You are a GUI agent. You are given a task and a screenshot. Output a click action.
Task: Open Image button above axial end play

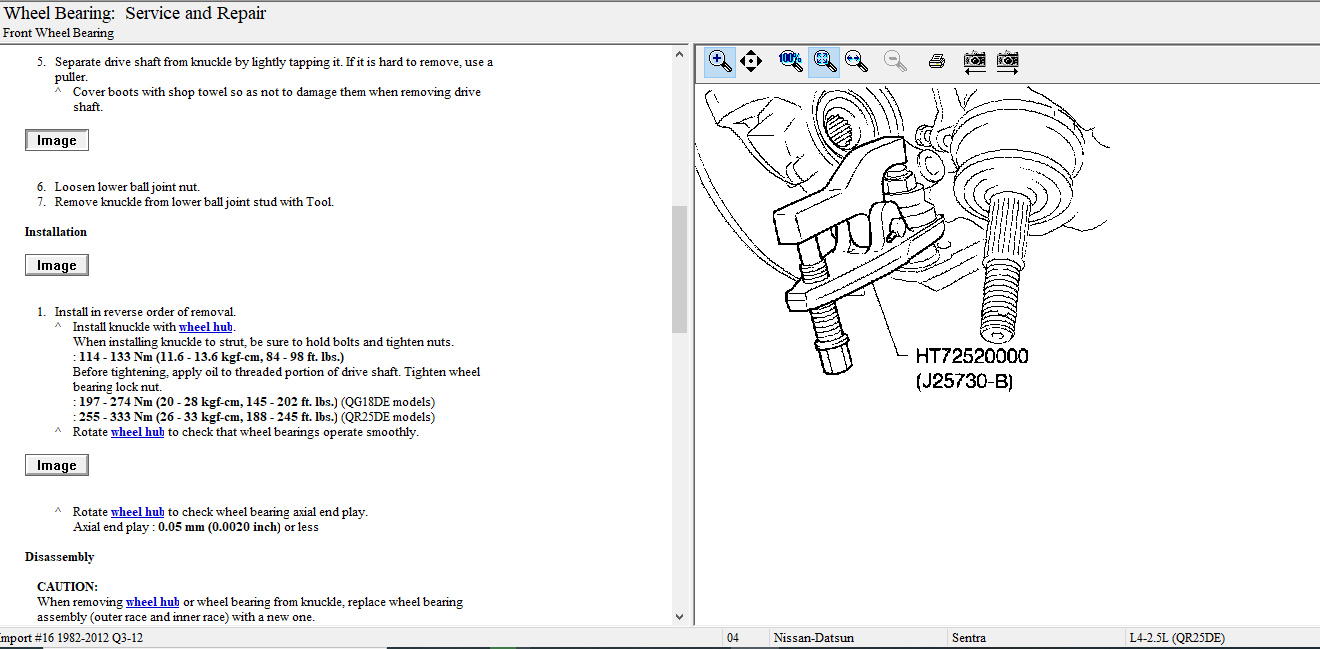click(x=57, y=466)
